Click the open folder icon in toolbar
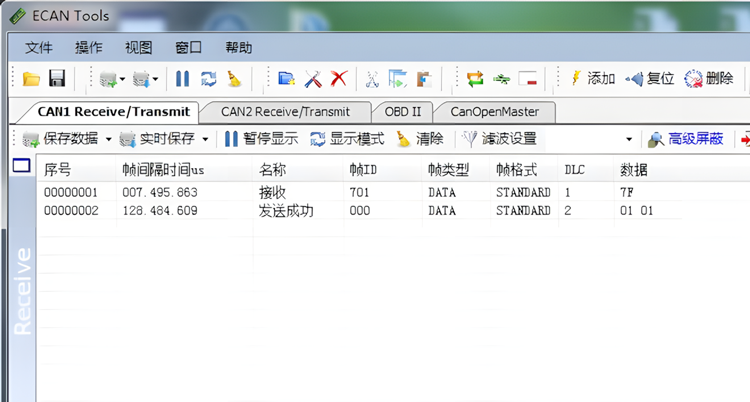The image size is (750, 402). [32, 79]
